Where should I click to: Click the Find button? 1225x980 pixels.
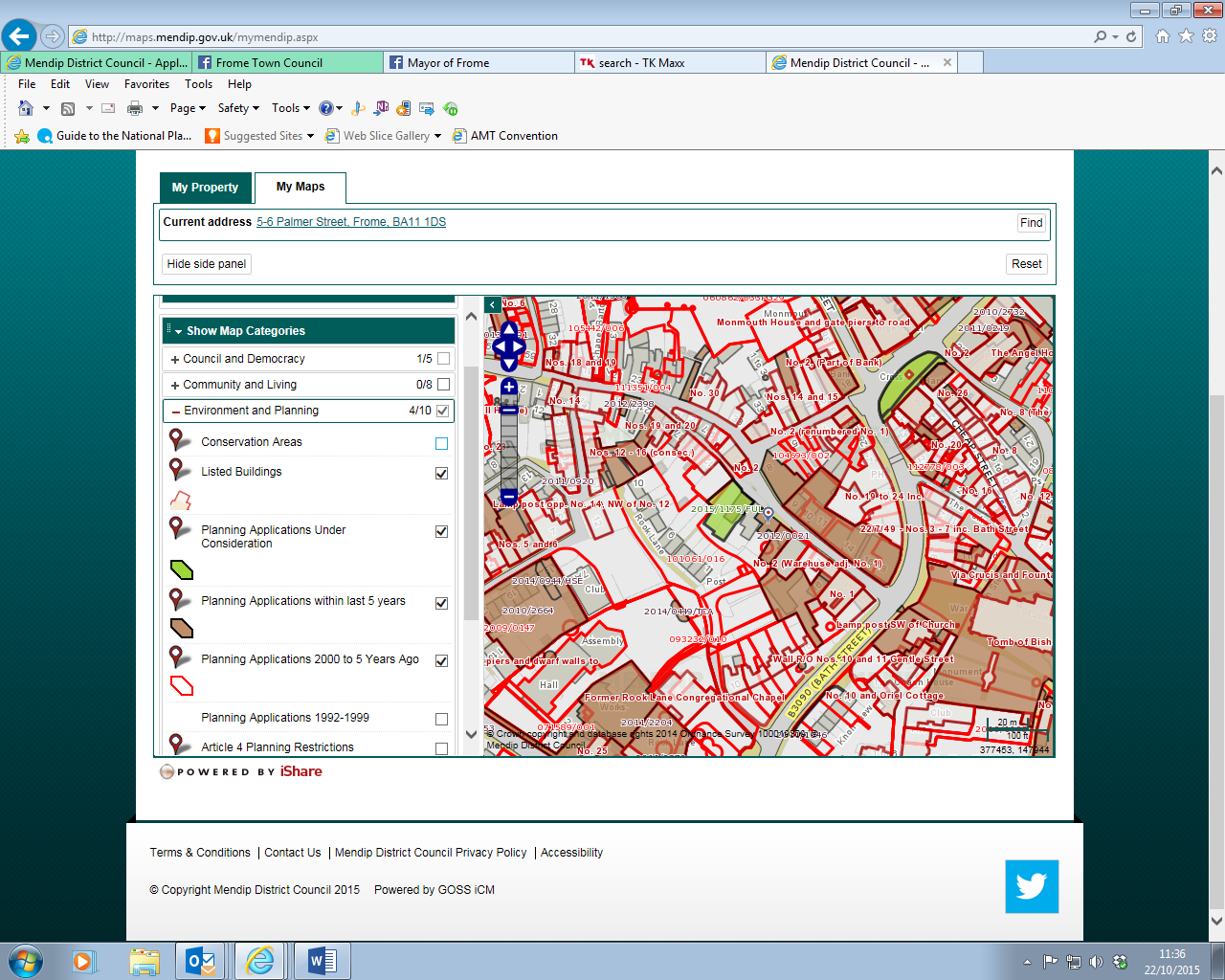(1032, 223)
